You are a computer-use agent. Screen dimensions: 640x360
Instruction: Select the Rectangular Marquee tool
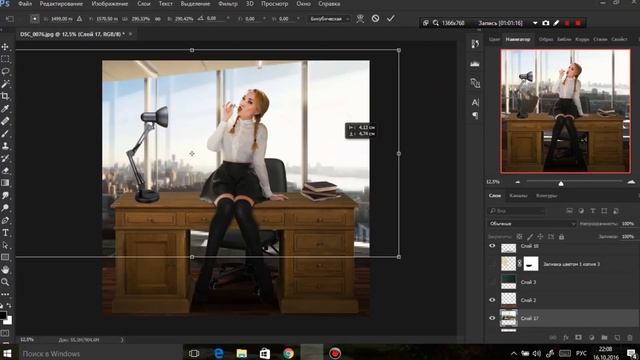click(5, 59)
